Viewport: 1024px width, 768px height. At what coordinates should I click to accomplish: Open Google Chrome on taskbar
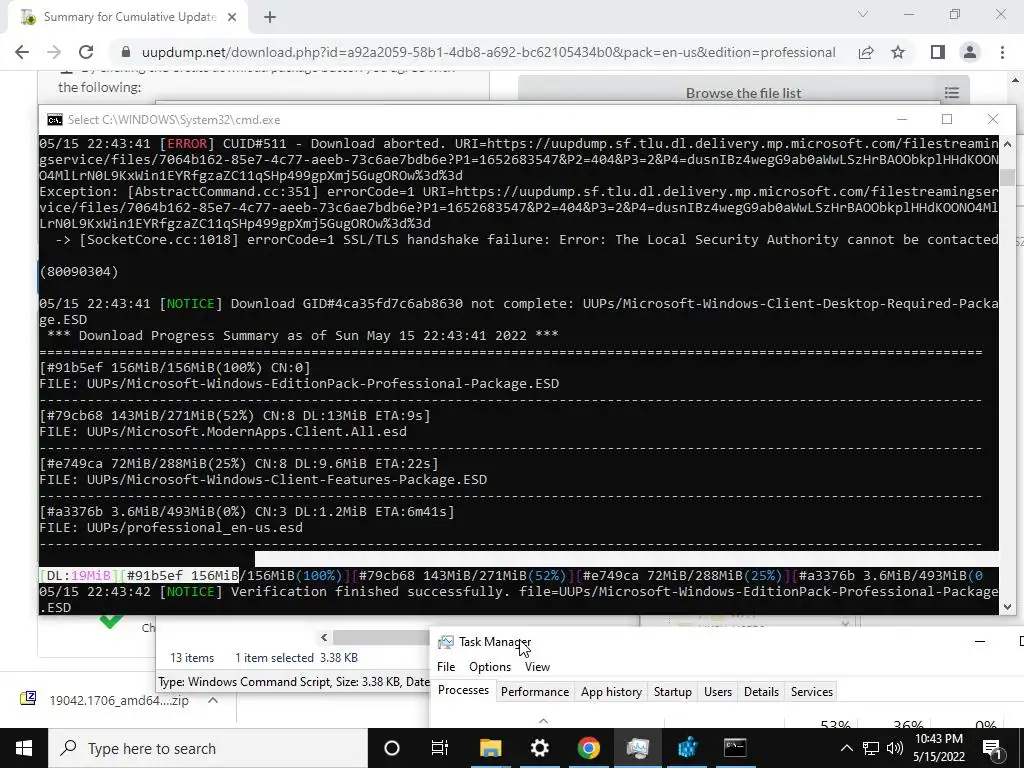[x=588, y=748]
